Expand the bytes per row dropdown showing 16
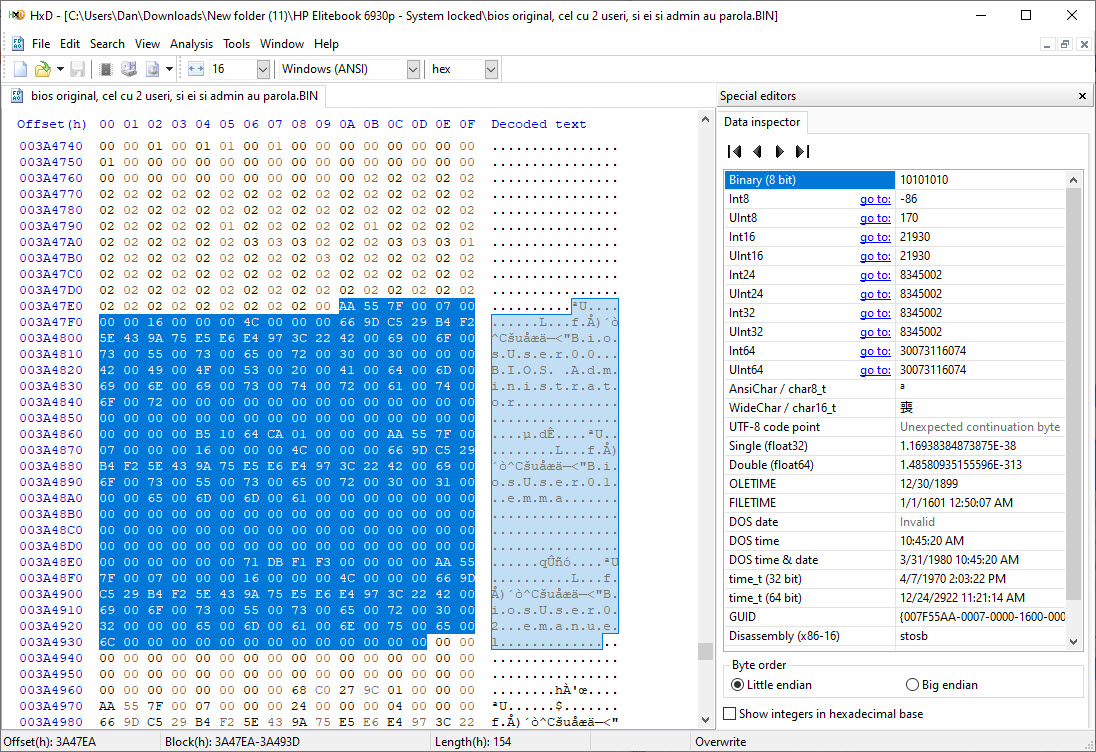Image resolution: width=1096 pixels, height=752 pixels. 263,69
